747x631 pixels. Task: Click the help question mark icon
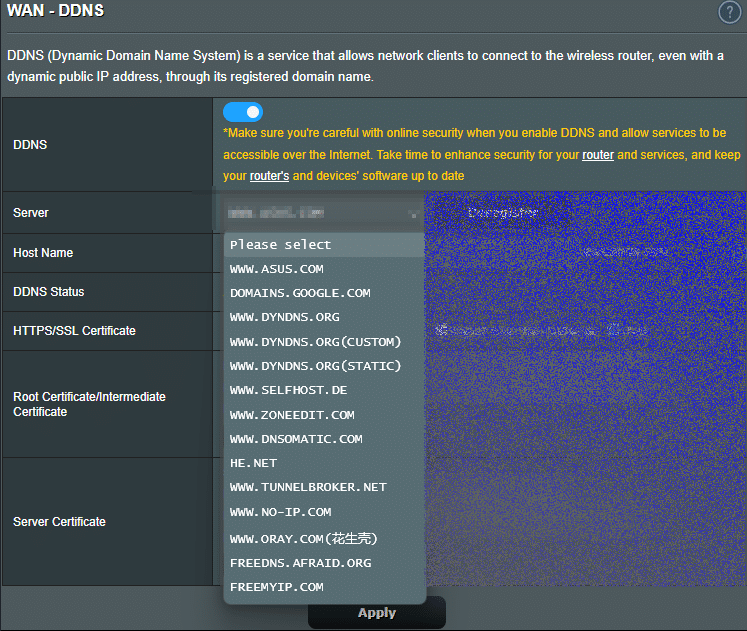click(x=729, y=12)
